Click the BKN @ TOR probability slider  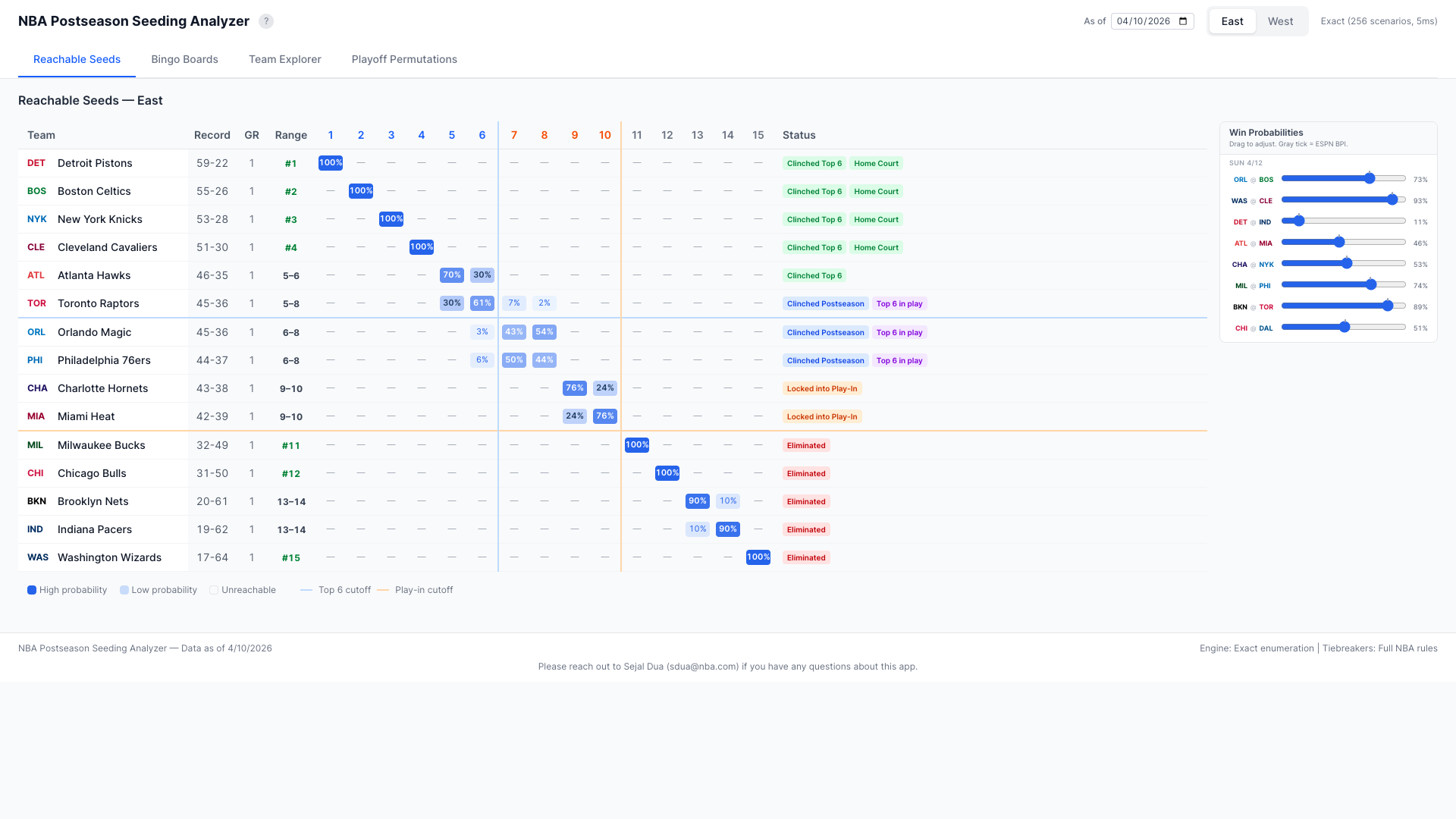(x=1388, y=306)
